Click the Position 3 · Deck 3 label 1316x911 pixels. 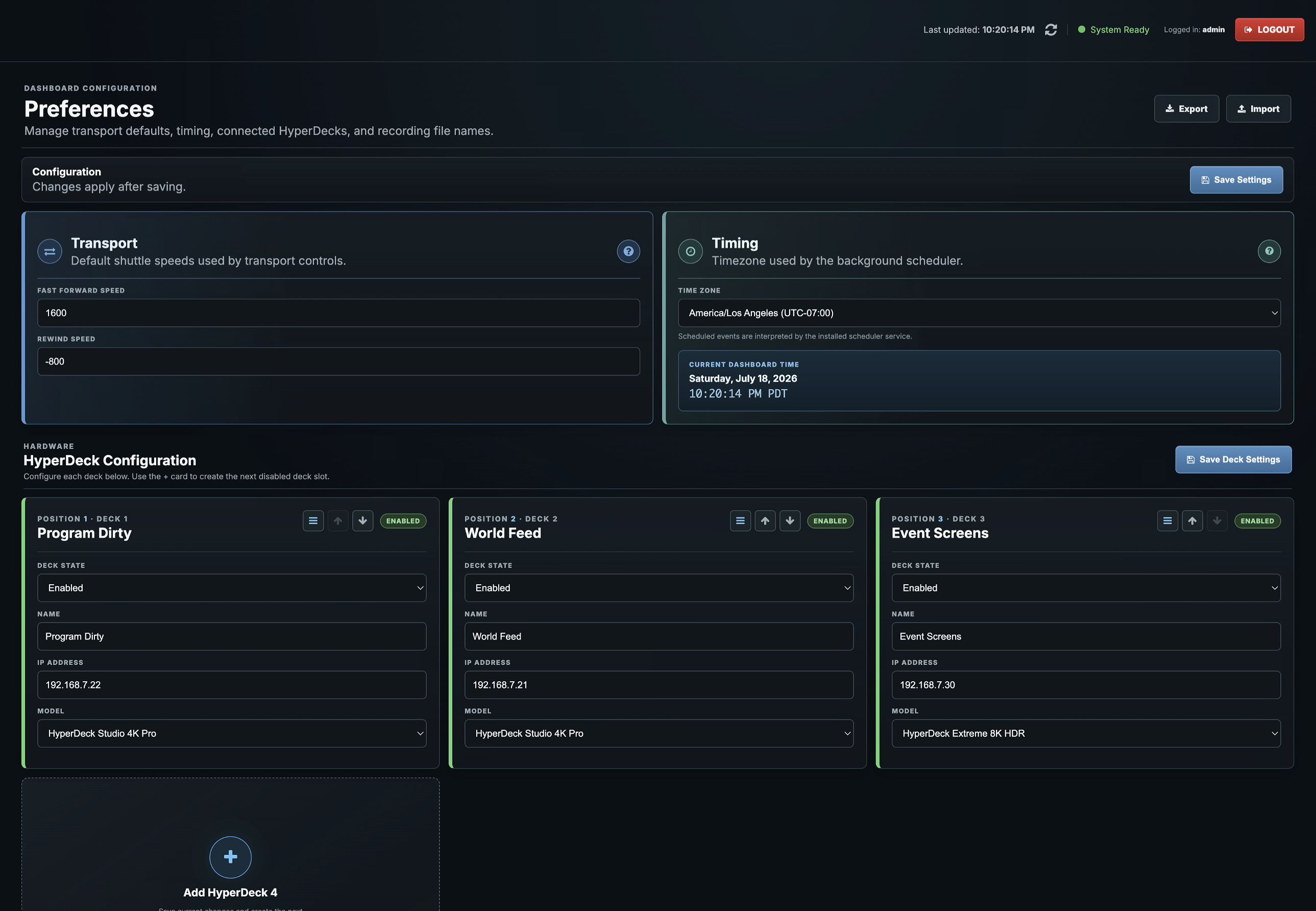(938, 519)
